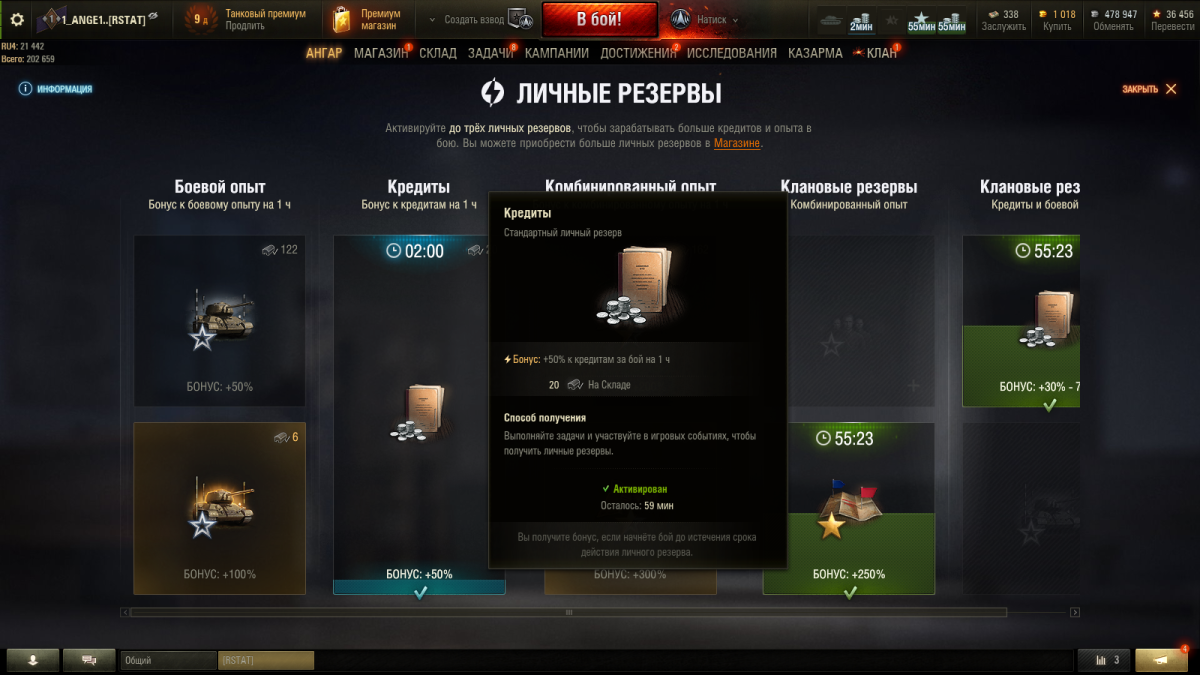The image size is (1200, 675).
Task: Toggle the +250% clan reserve card
Action: pos(849,508)
